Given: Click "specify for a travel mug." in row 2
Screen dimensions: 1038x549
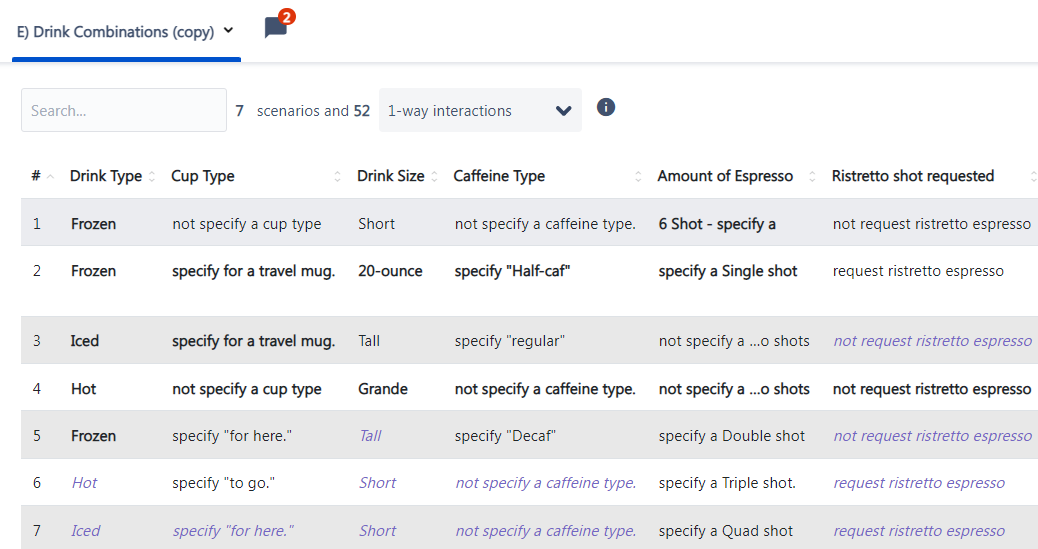Looking at the screenshot, I should (254, 271).
